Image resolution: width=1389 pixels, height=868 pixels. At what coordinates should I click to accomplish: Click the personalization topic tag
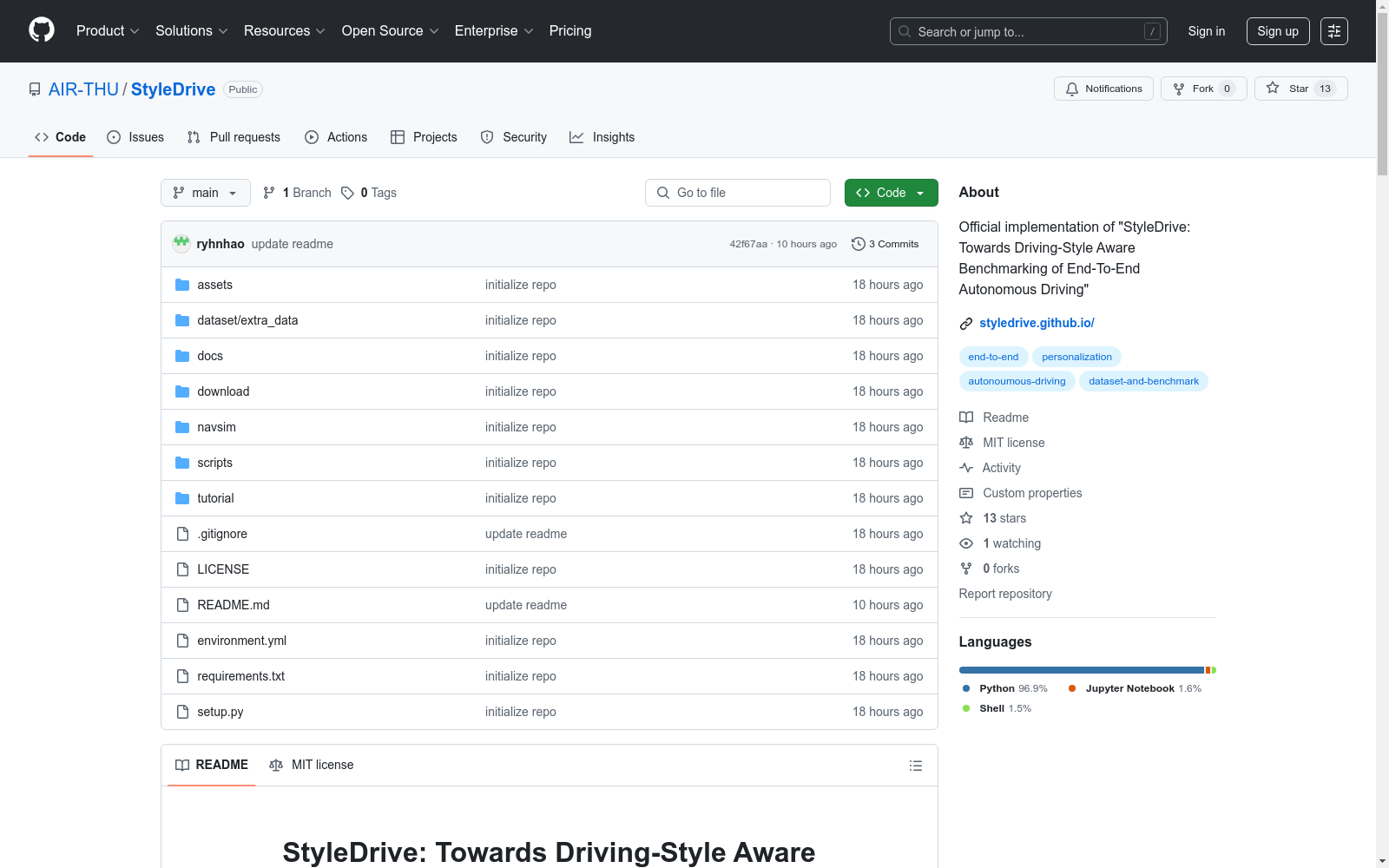1076,357
